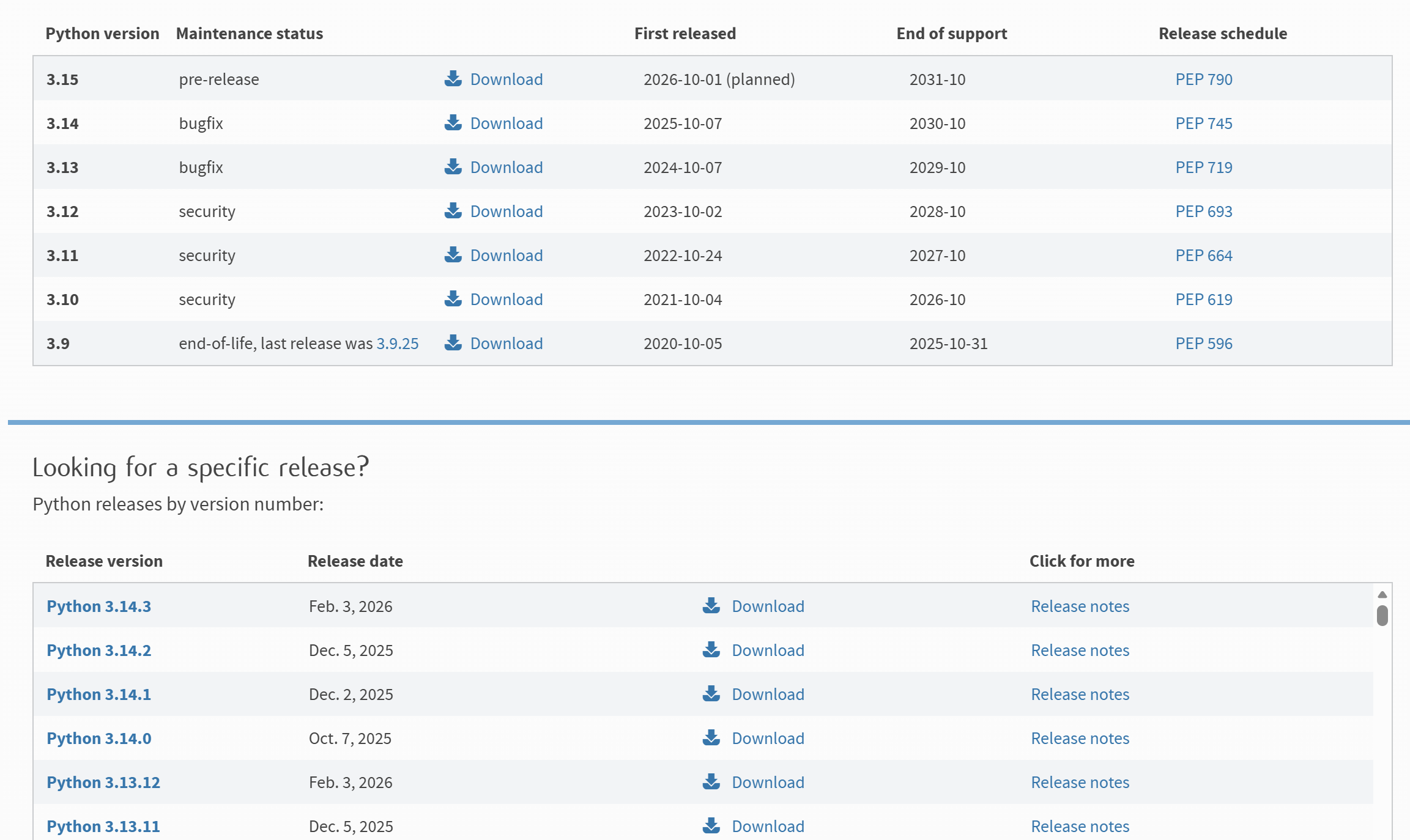Click download icon for Python 3.15 row
This screenshot has width=1410, height=840.
click(x=453, y=79)
